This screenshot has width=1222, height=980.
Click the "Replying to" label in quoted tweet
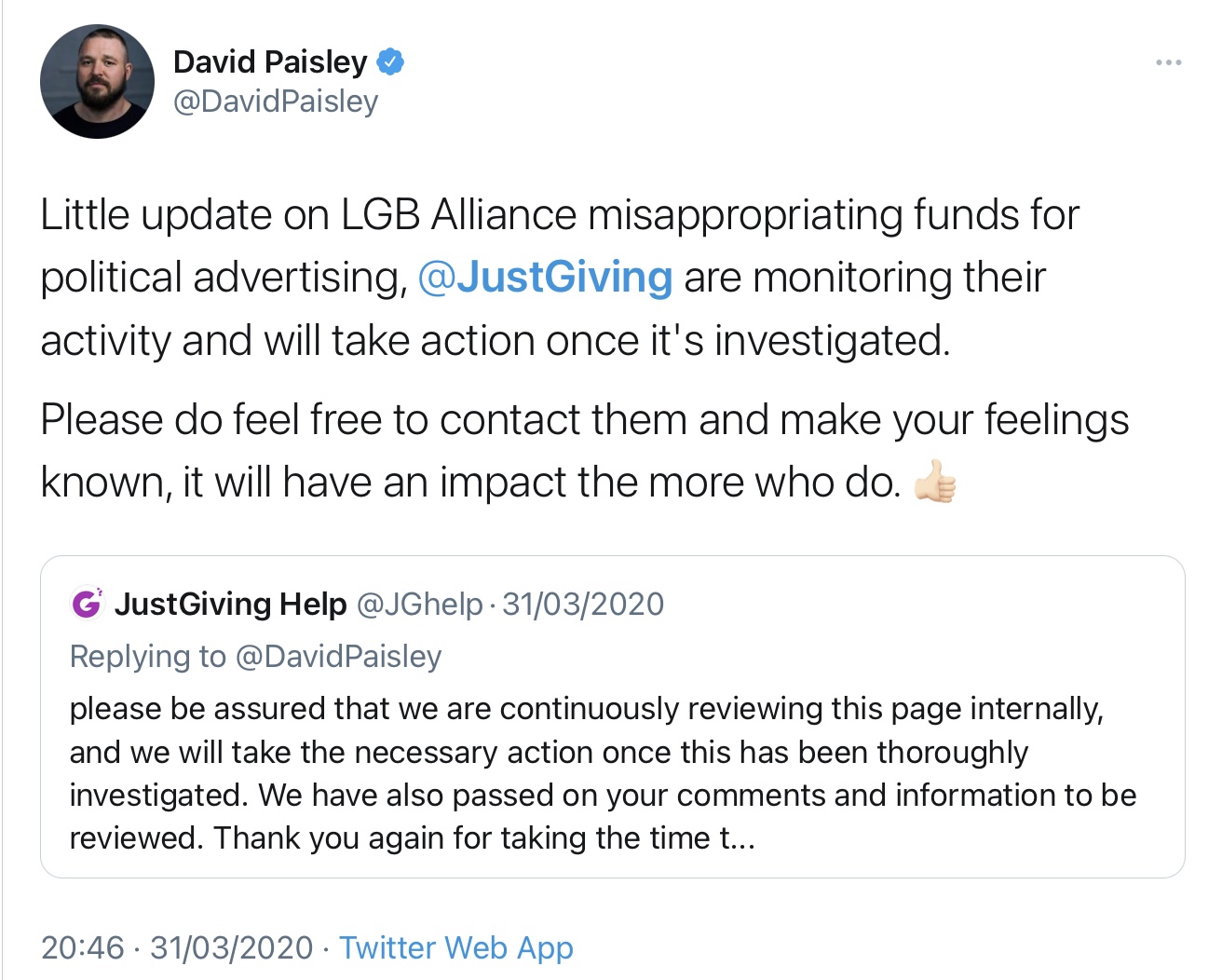pos(147,656)
